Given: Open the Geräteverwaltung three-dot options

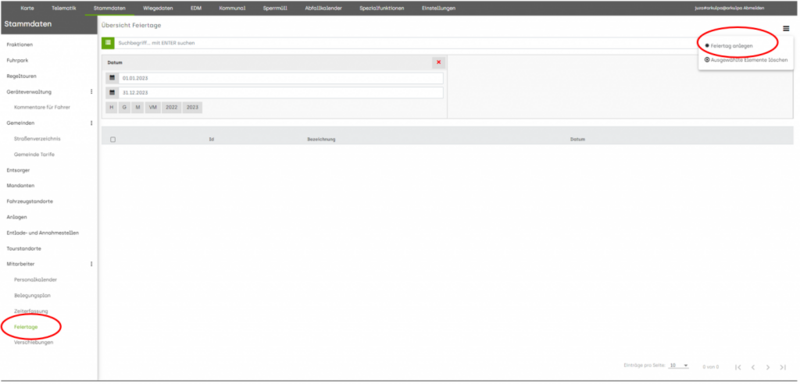Looking at the screenshot, I should tap(92, 92).
